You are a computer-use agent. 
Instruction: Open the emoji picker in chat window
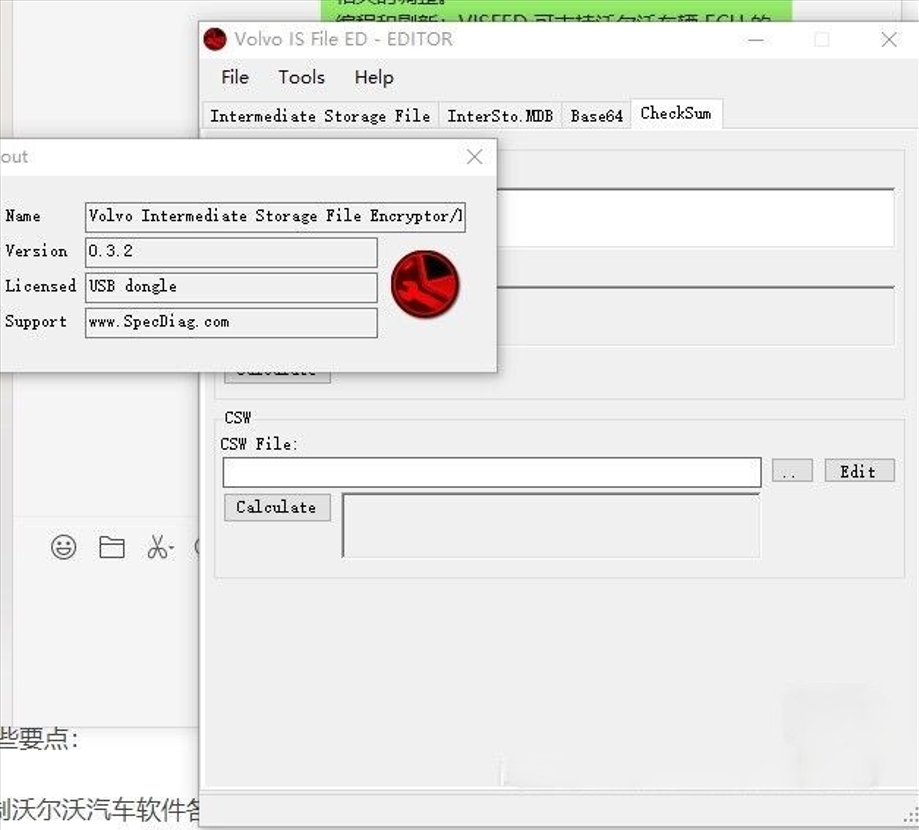pos(63,547)
